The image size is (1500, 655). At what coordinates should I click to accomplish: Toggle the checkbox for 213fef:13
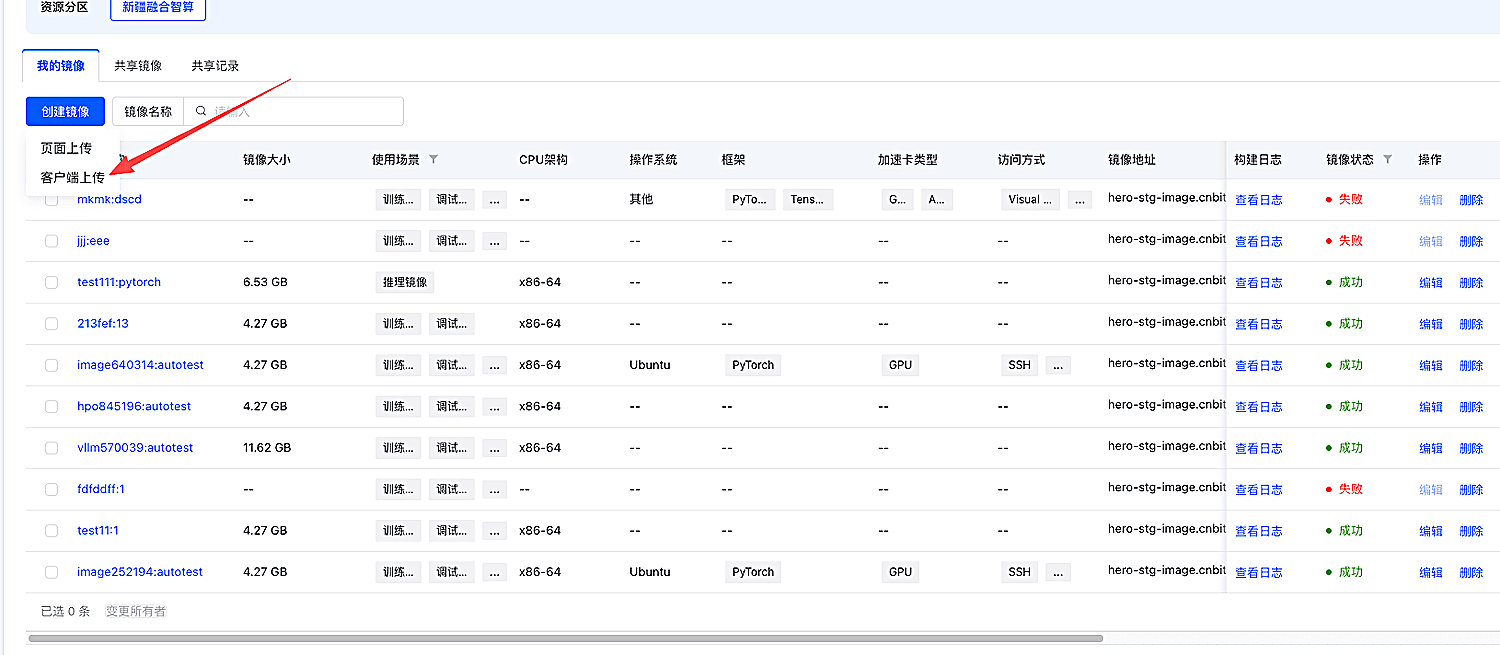click(x=52, y=324)
